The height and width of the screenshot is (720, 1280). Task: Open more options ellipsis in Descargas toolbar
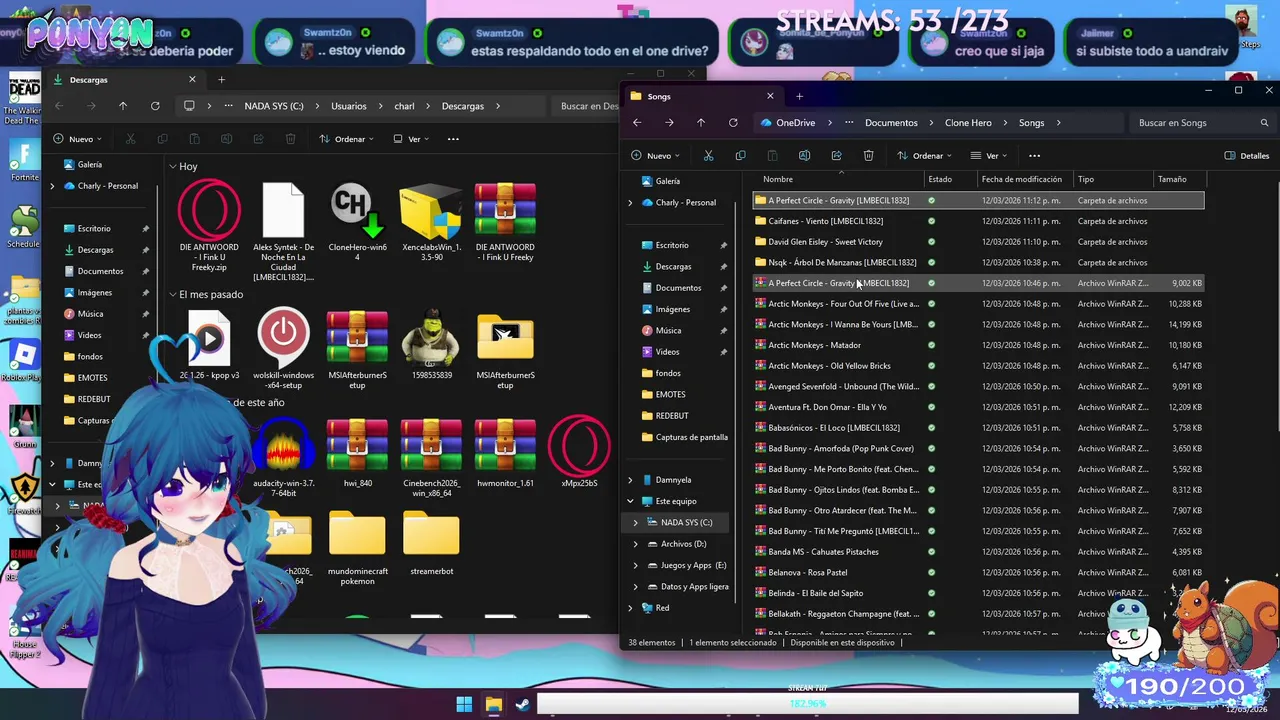pyautogui.click(x=453, y=139)
